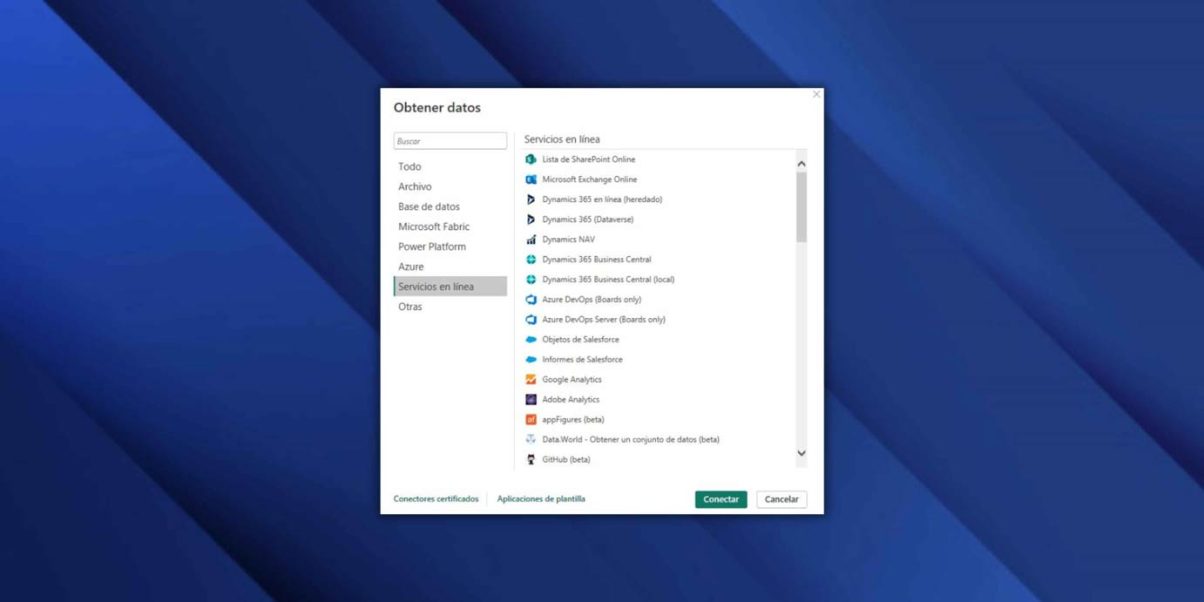
Task: Click the SharePoint Online list icon
Action: (531, 160)
